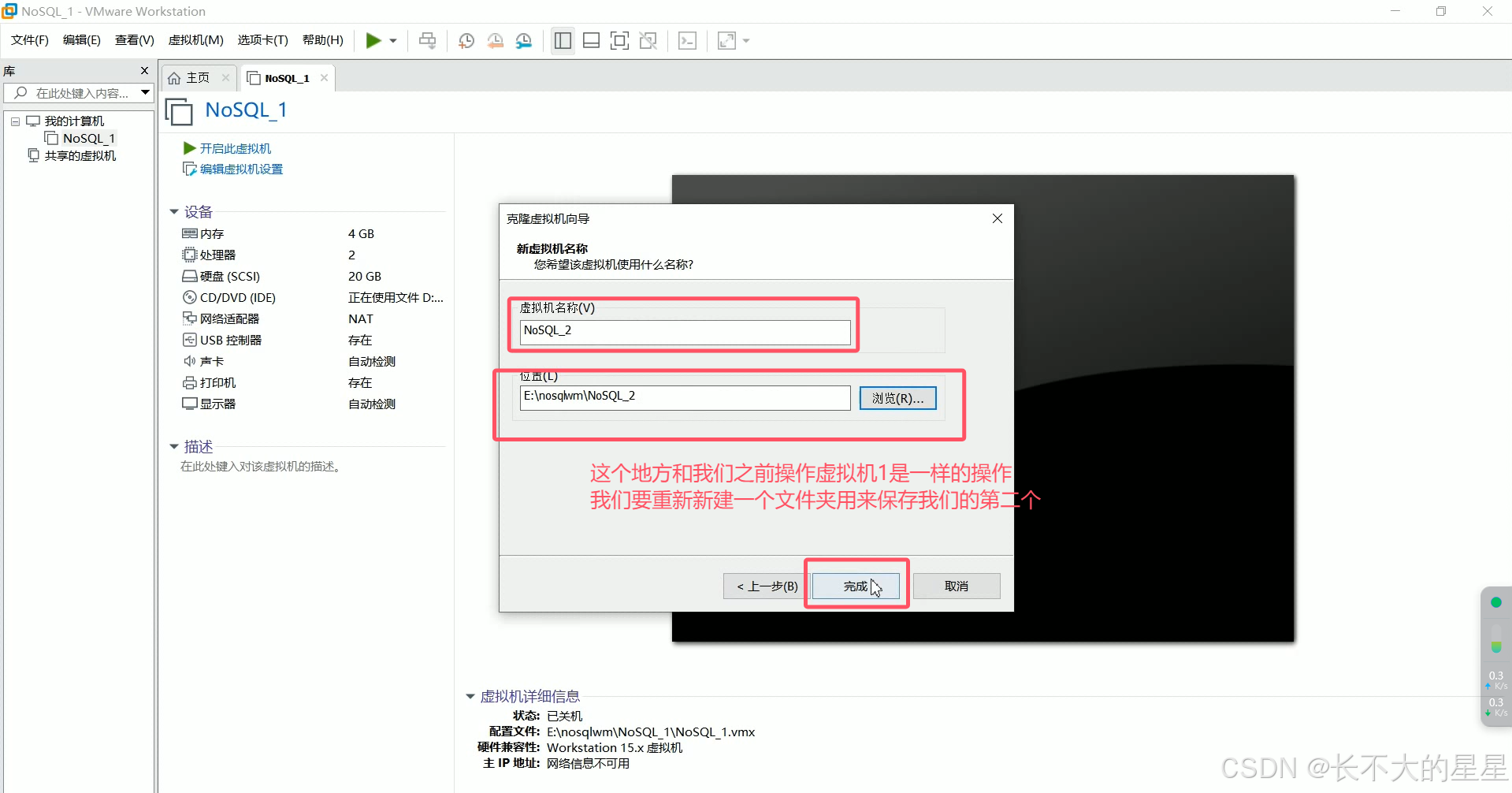Viewport: 1512px width, 793px height.
Task: Click the stretch guest display icon
Action: [726, 40]
